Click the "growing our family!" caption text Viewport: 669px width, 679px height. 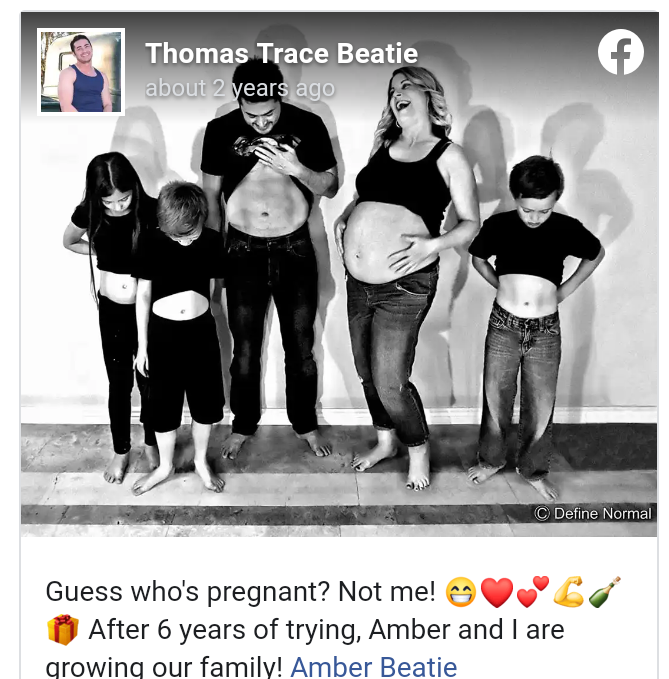coord(164,667)
